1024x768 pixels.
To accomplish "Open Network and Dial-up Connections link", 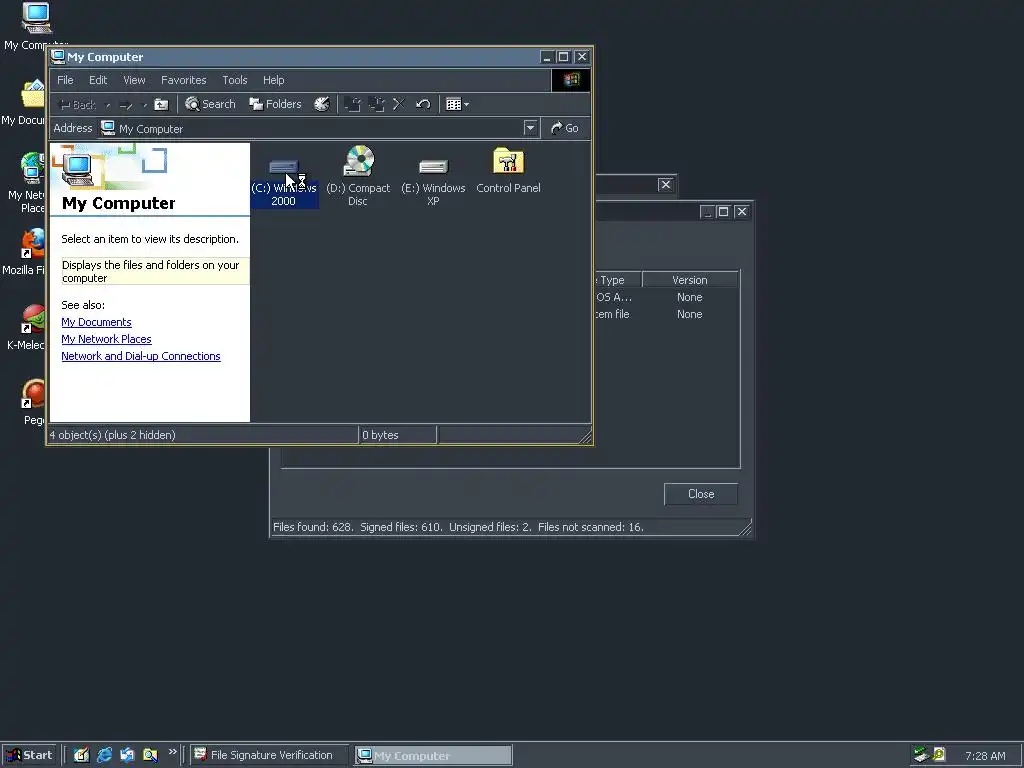I will point(141,356).
